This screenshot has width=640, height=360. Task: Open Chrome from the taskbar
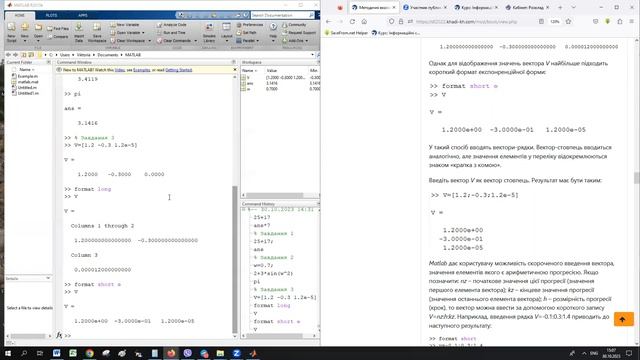click(x=89, y=353)
